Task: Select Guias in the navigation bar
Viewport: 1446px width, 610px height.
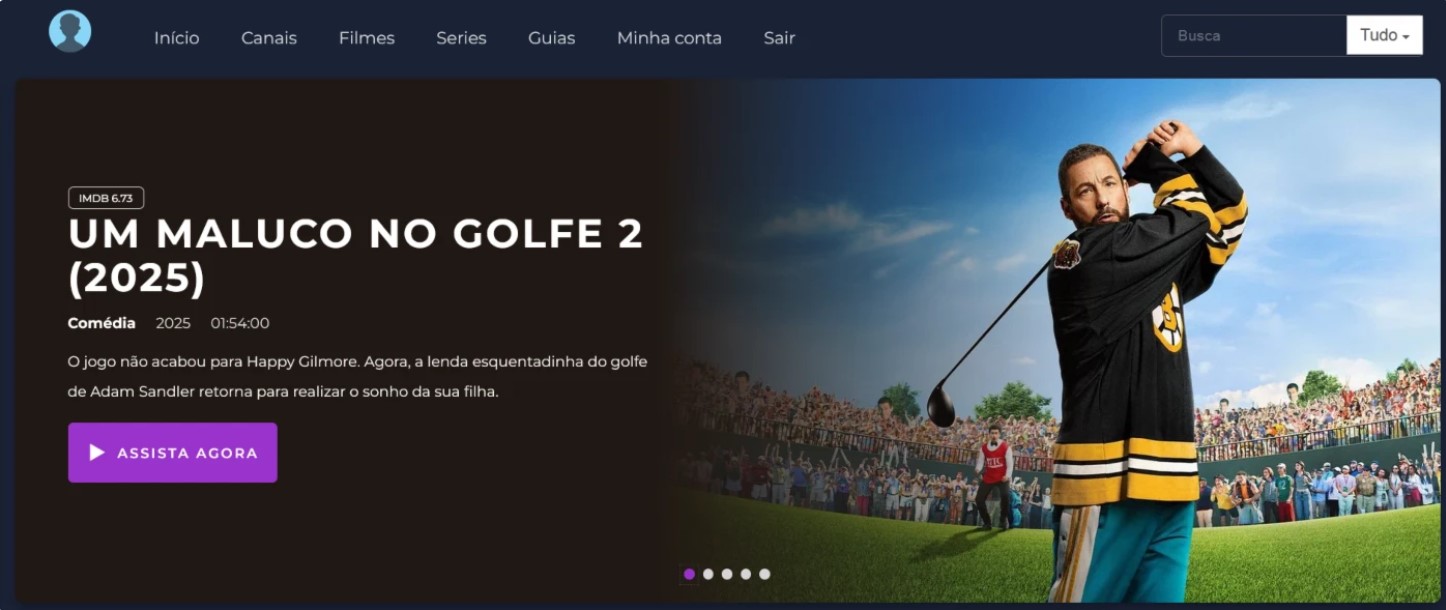Action: coord(552,38)
